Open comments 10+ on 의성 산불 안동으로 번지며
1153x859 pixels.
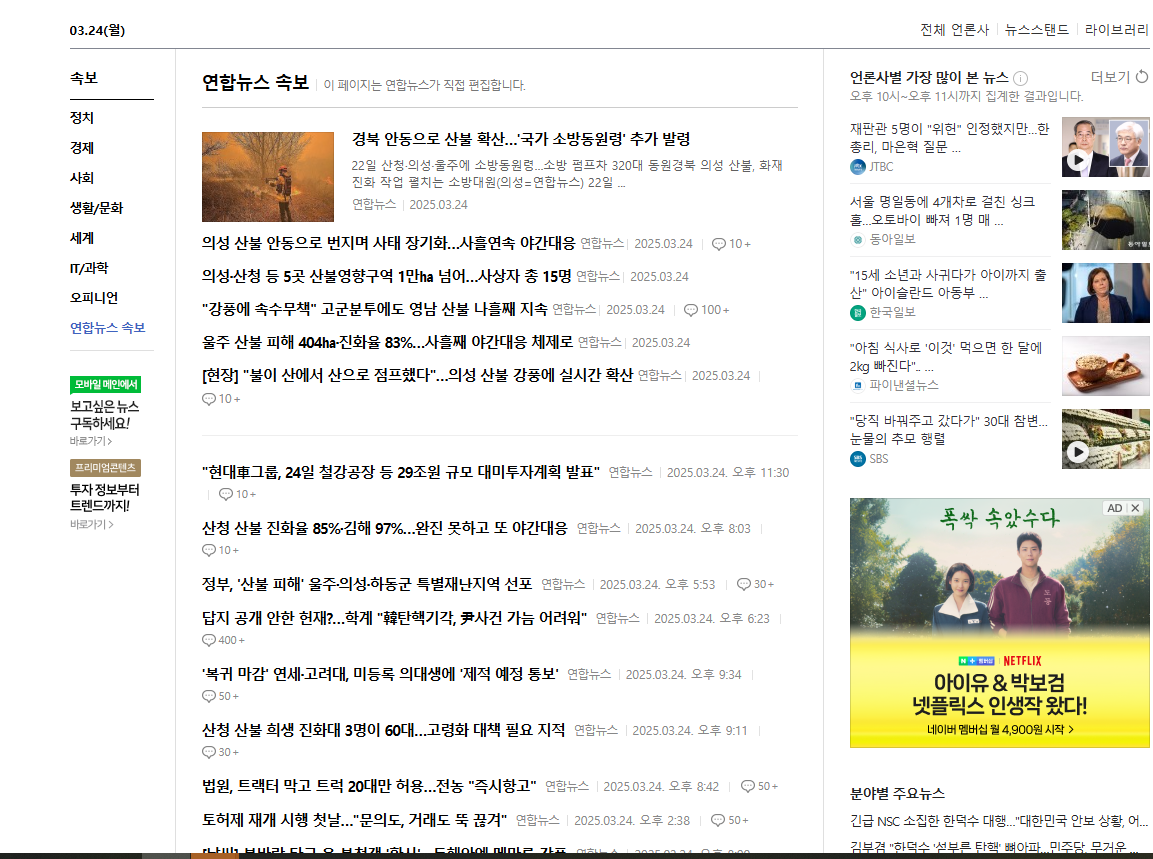point(731,244)
